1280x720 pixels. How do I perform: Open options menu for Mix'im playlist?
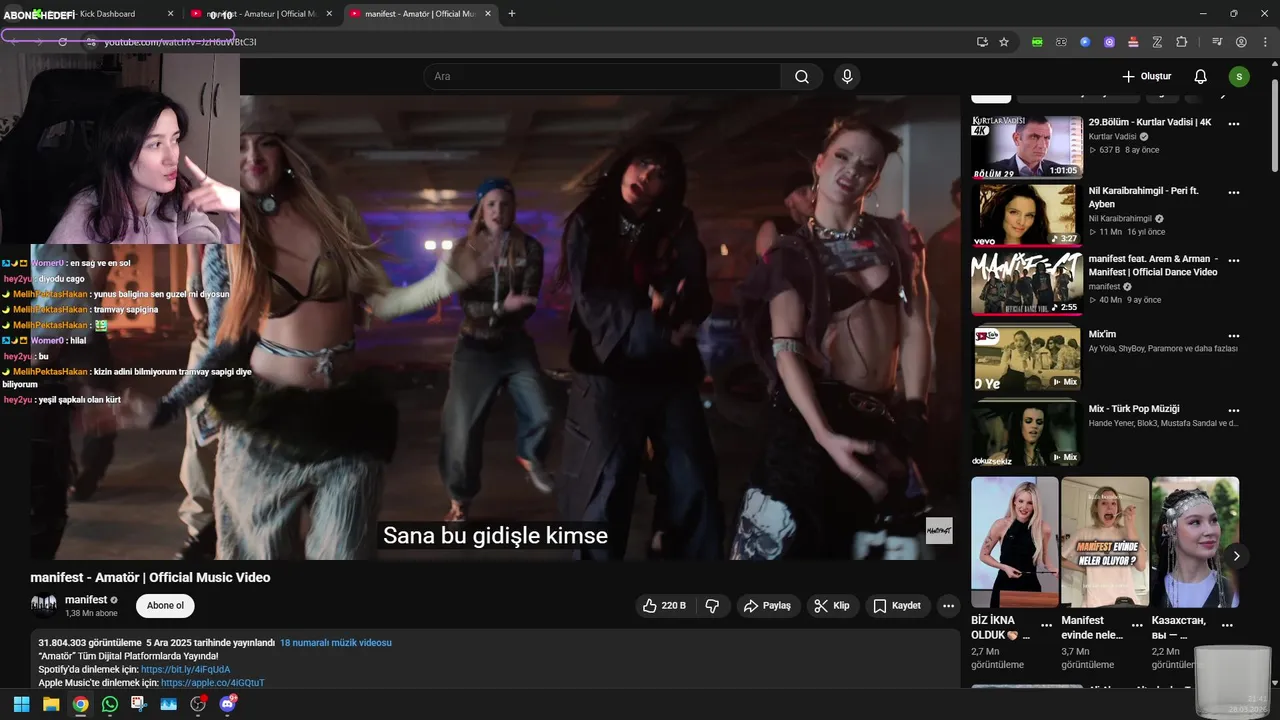pos(1234,336)
